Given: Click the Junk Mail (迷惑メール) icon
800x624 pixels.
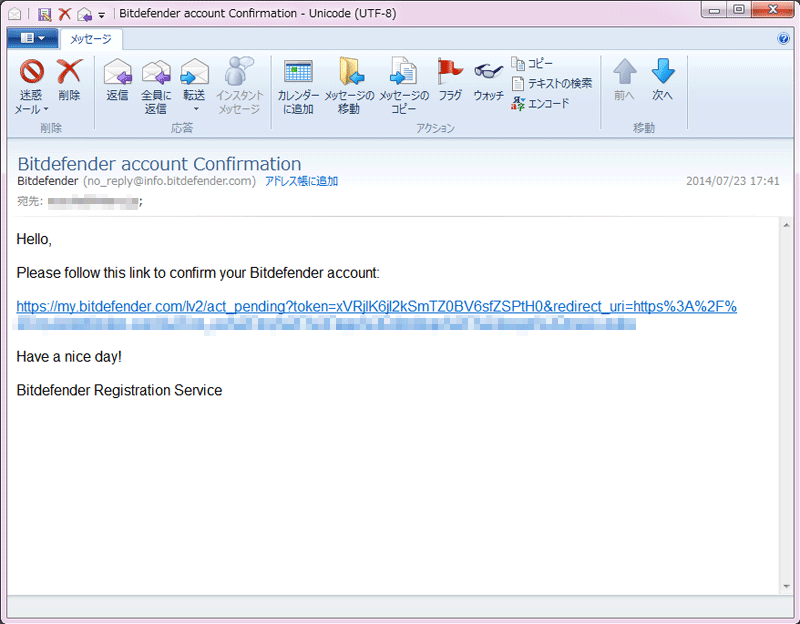Looking at the screenshot, I should 32,71.
